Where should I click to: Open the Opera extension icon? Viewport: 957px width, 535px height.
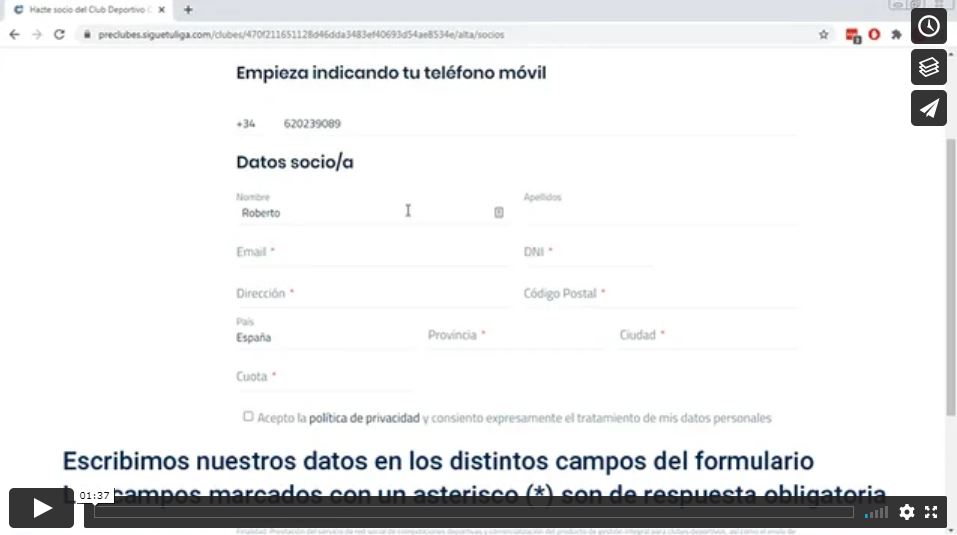[x=874, y=35]
